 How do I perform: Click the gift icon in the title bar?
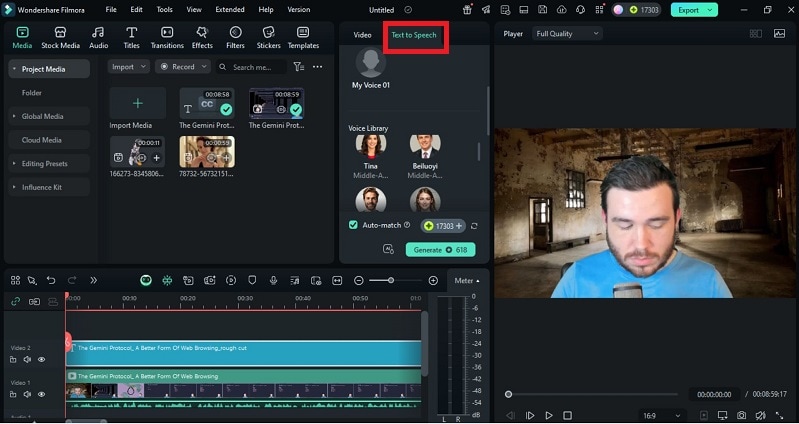click(467, 10)
